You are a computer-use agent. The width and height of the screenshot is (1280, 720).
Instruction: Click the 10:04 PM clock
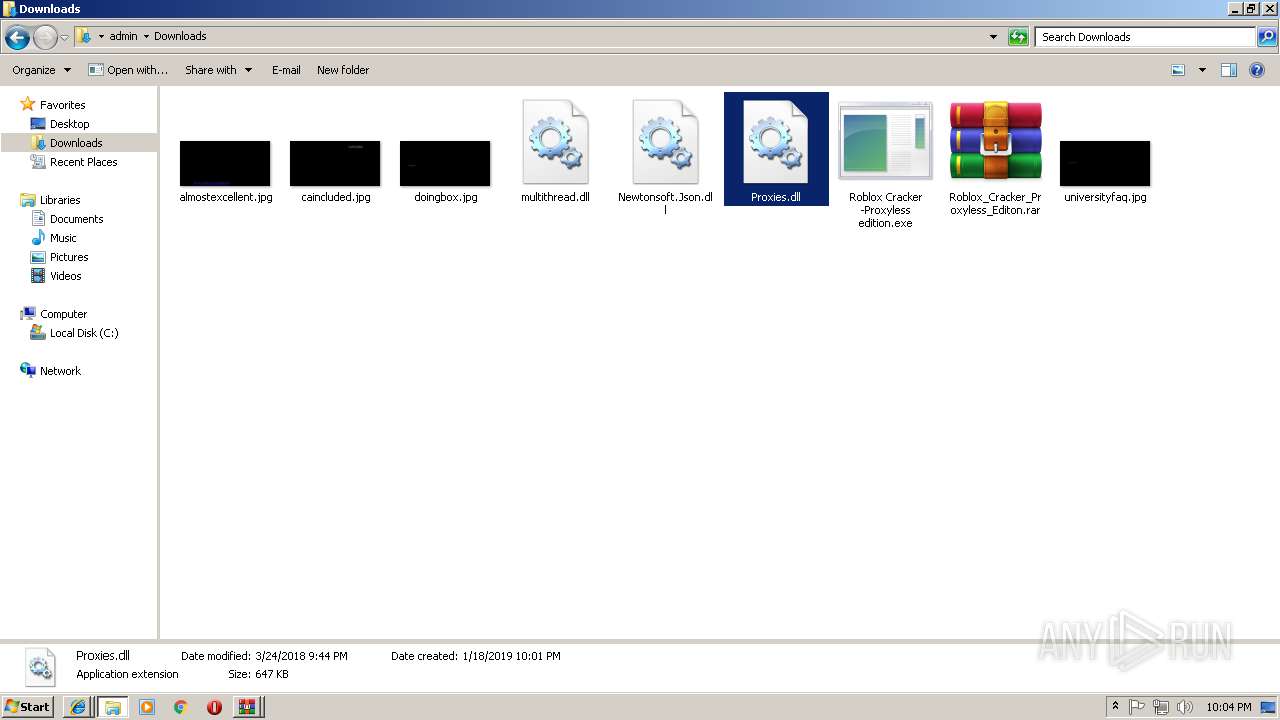[1229, 707]
